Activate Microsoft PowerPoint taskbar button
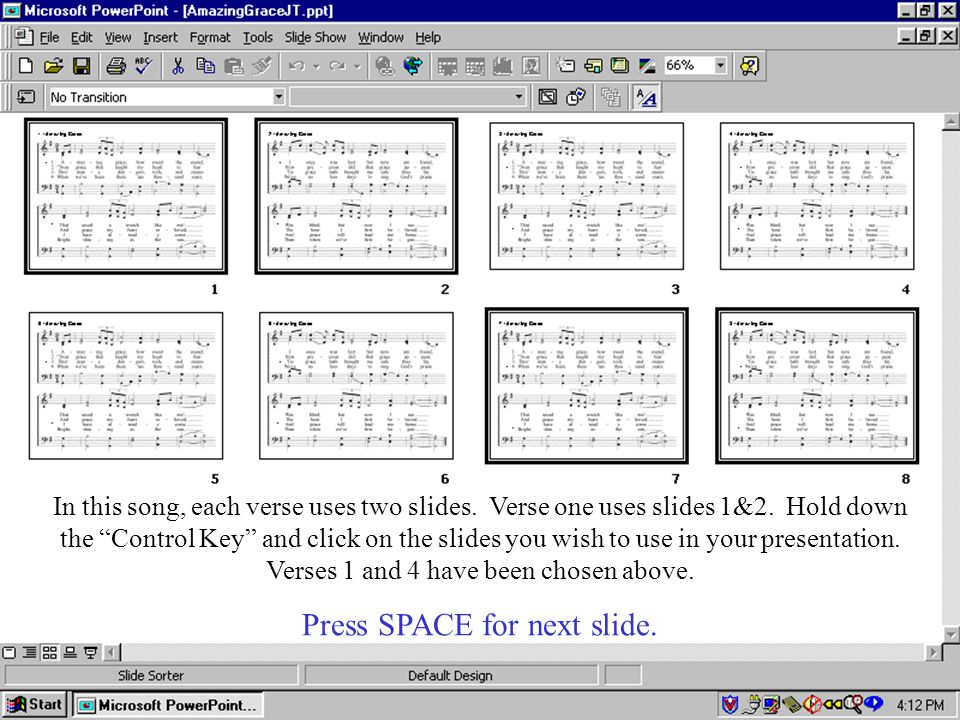Viewport: 960px width, 720px height. [168, 705]
